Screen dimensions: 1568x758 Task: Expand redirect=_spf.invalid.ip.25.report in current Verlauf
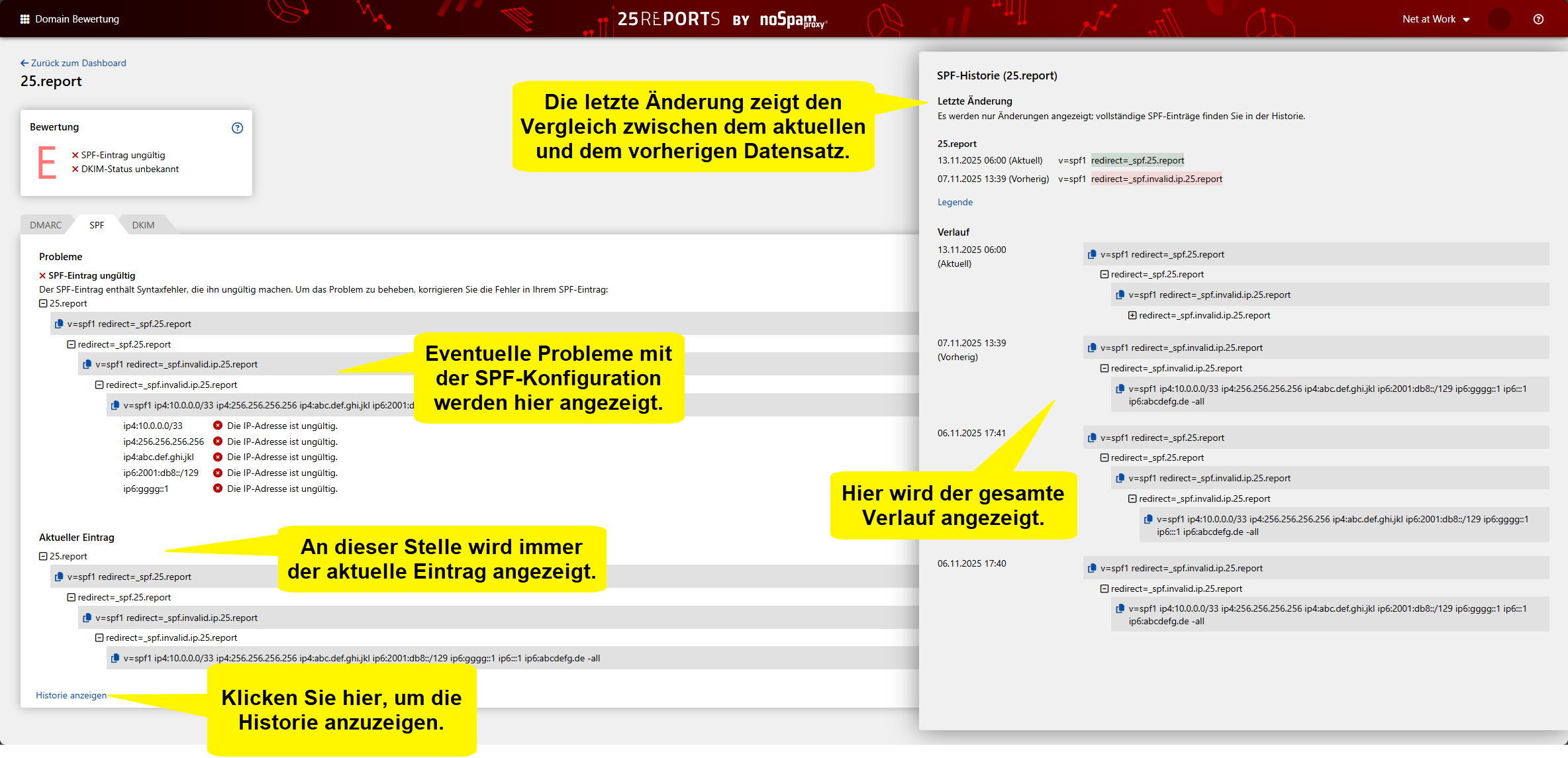(1132, 315)
